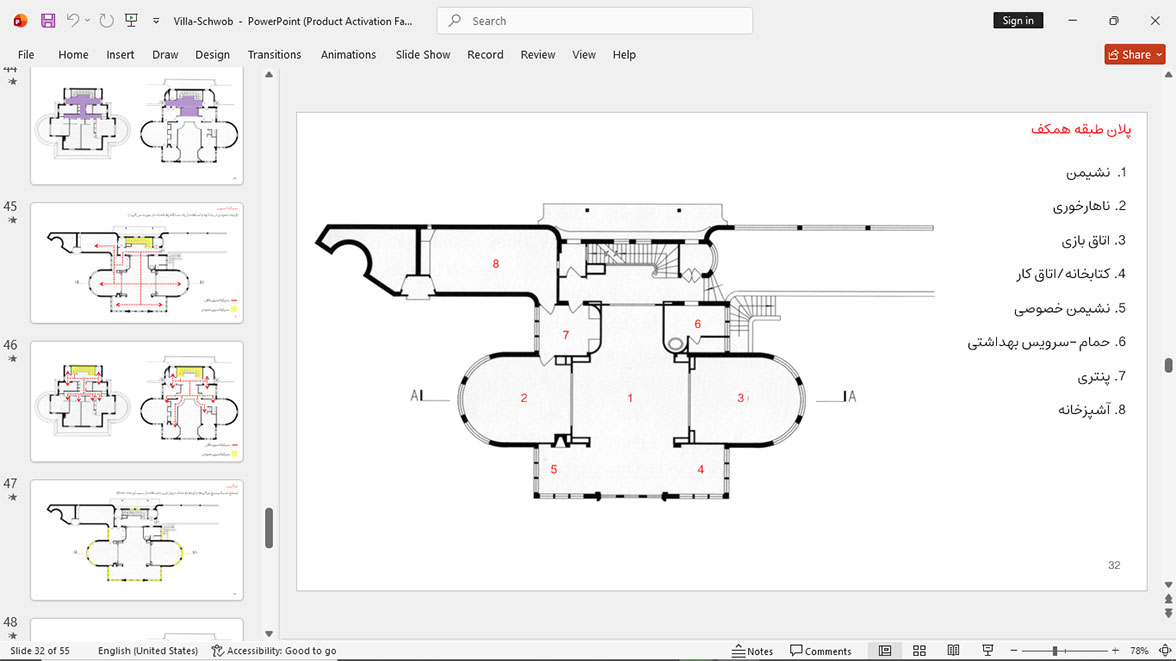Switch to the Home tab

tap(74, 55)
